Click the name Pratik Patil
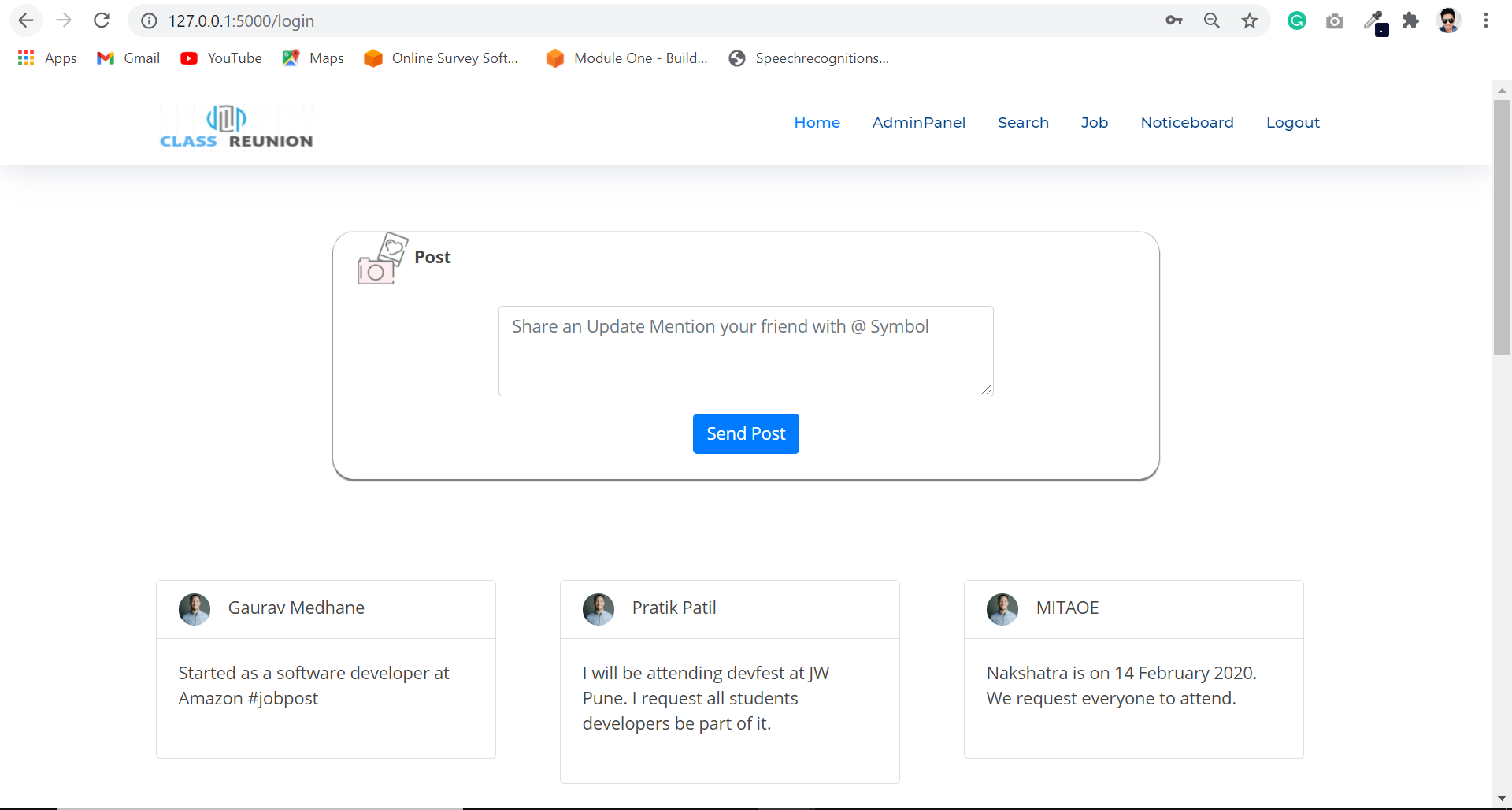The width and height of the screenshot is (1512, 810). tap(674, 607)
